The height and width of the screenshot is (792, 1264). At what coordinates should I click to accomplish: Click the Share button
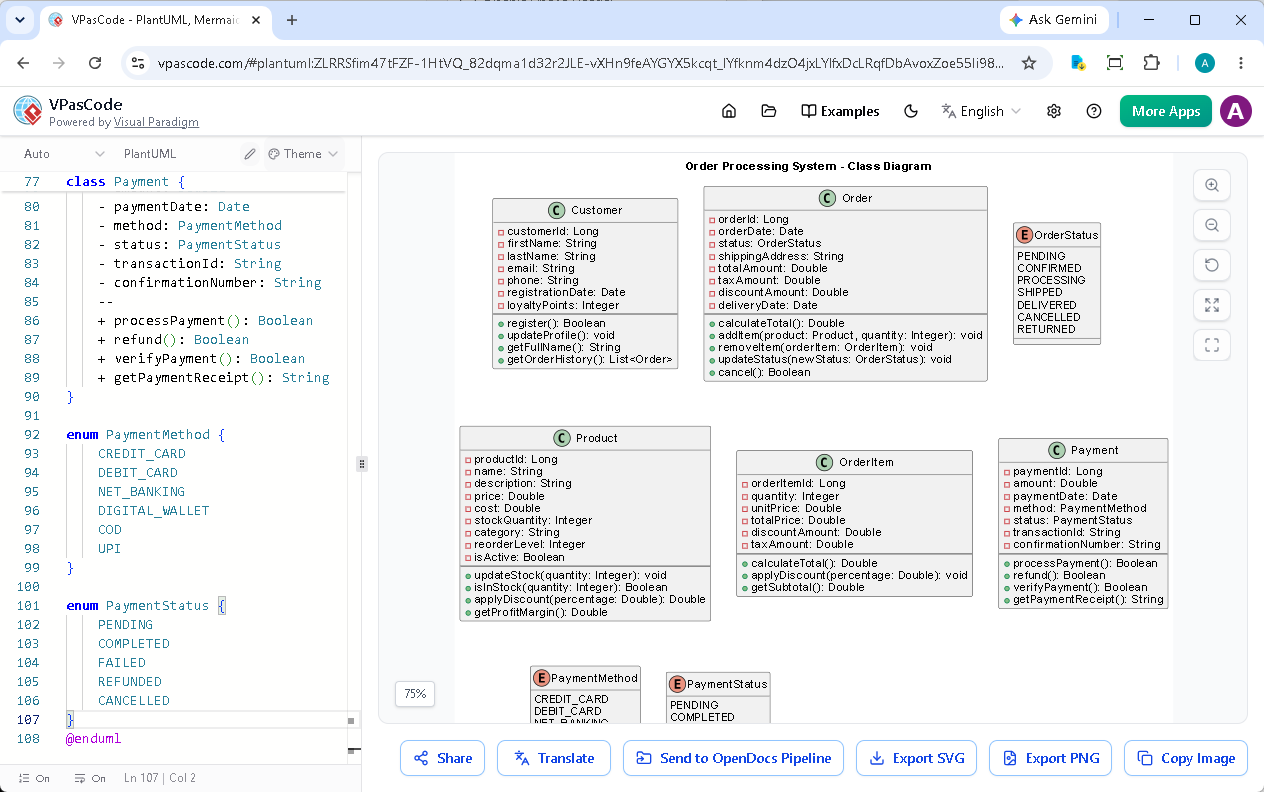[443, 758]
